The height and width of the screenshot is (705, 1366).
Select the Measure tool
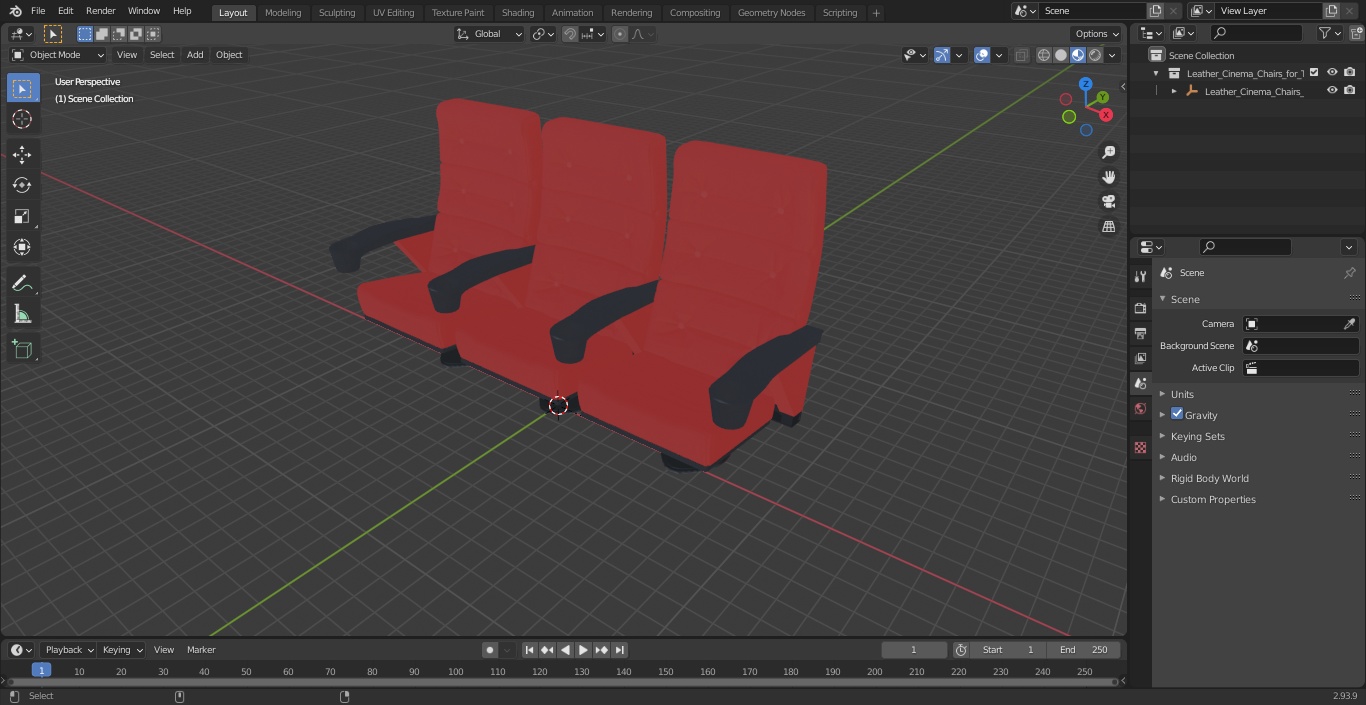[22, 315]
